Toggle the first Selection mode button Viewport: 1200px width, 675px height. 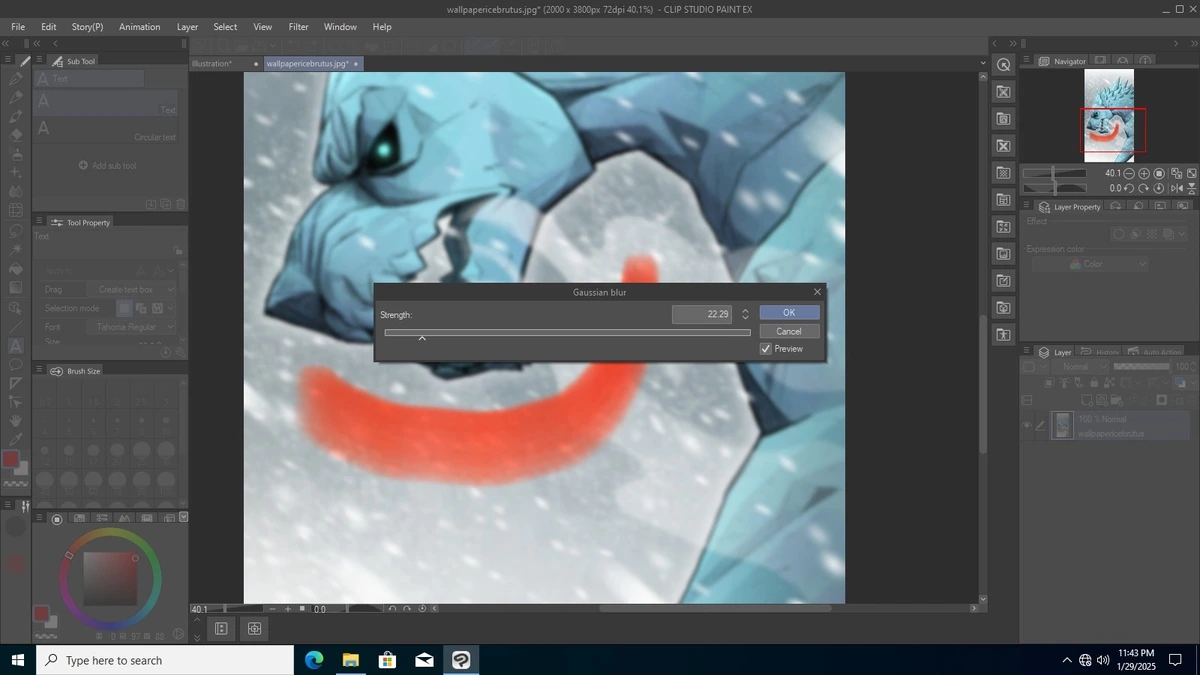pyautogui.click(x=125, y=308)
